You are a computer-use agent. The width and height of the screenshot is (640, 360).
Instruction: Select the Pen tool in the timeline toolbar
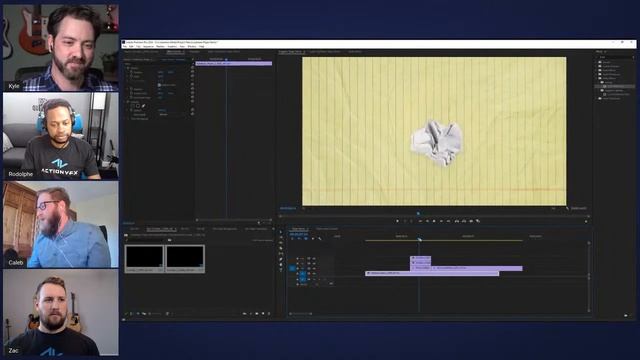[281, 259]
